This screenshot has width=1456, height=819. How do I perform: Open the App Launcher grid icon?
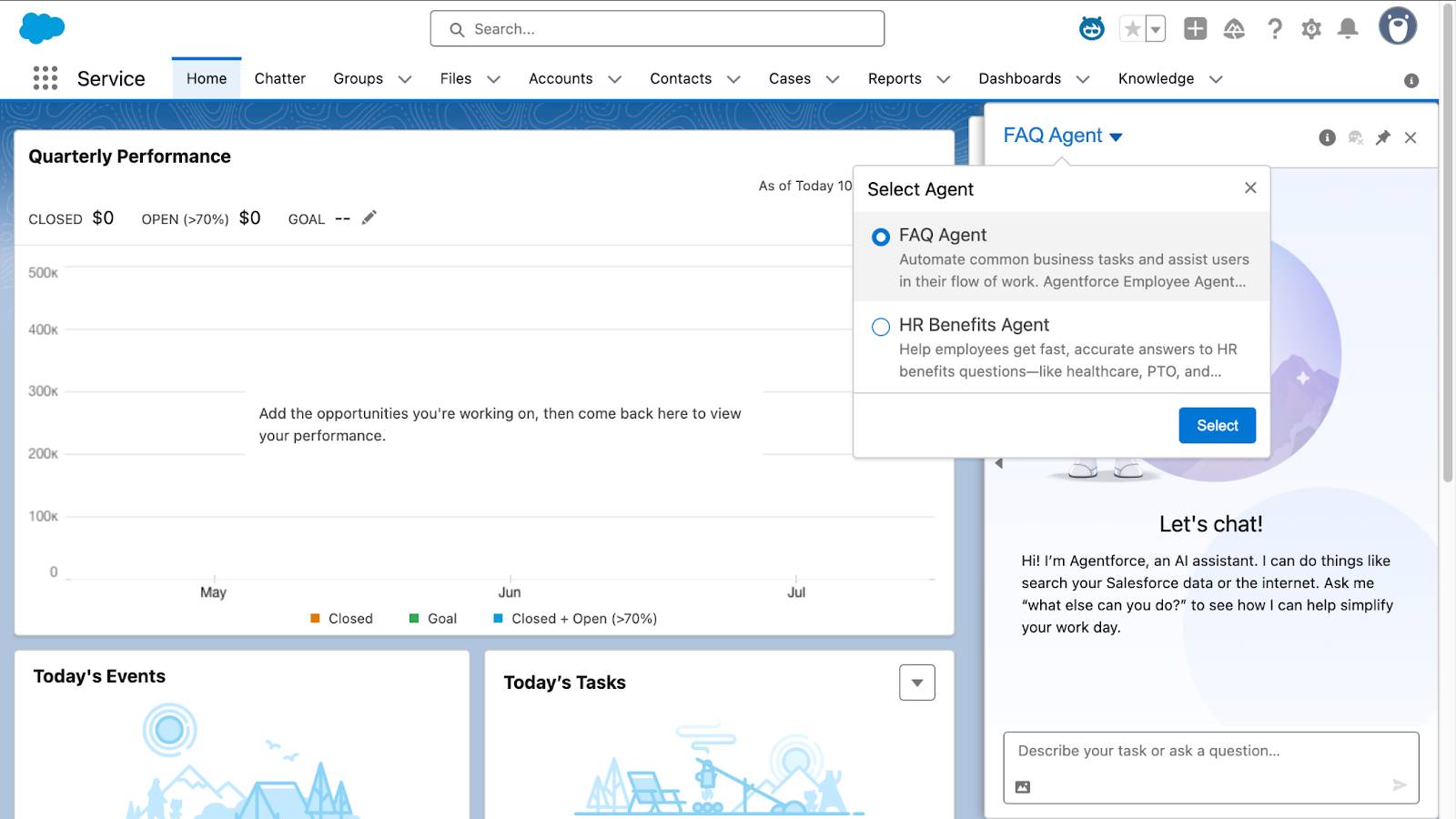click(x=45, y=78)
